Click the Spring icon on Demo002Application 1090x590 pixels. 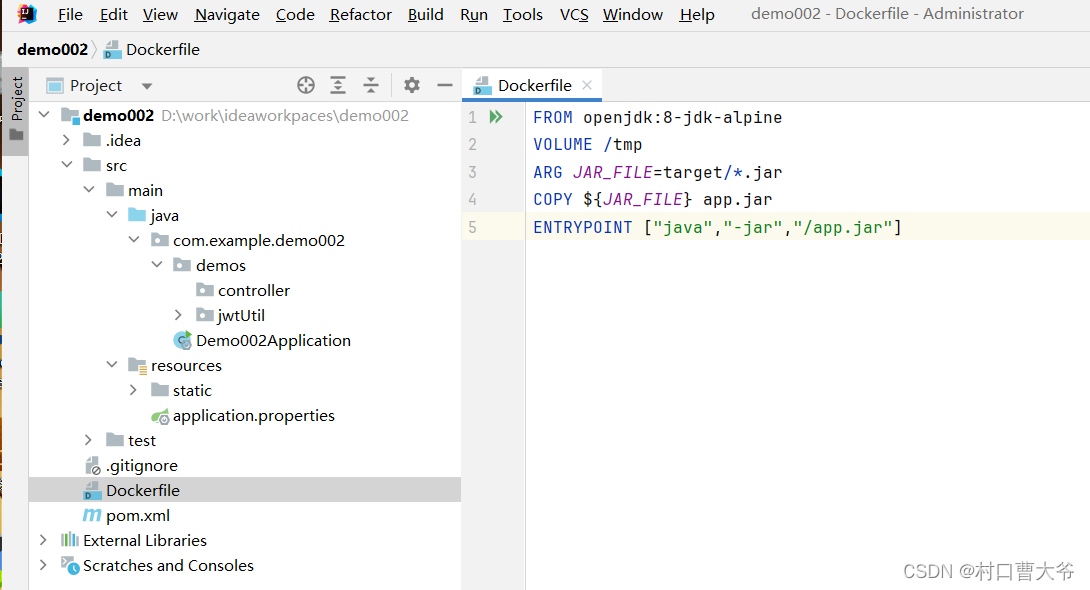pyautogui.click(x=183, y=340)
